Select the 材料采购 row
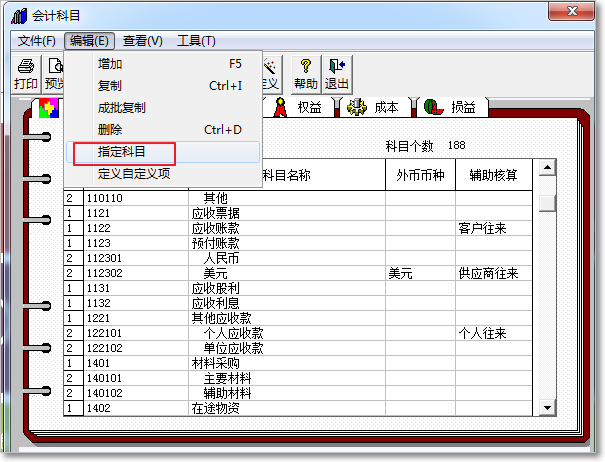This screenshot has height=462, width=605. pyautogui.click(x=298, y=363)
